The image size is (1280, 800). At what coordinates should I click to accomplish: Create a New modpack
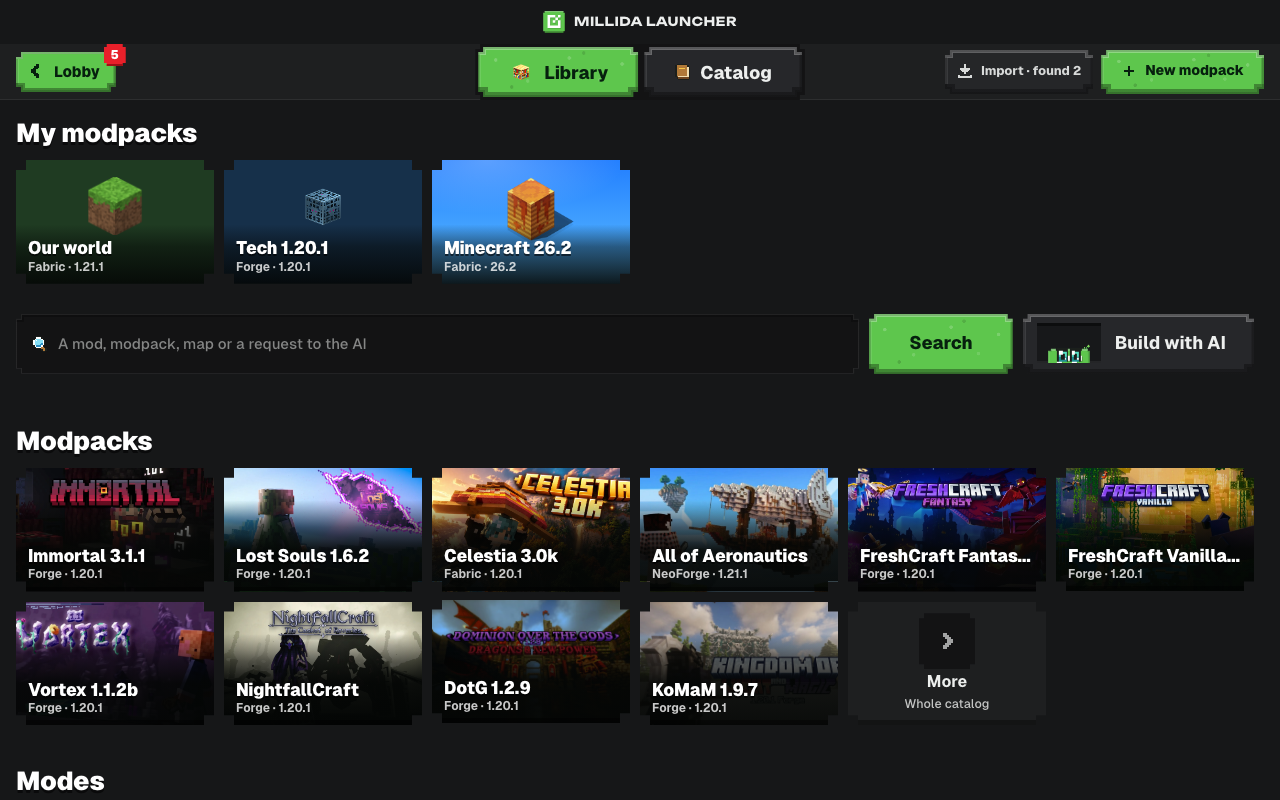pos(1182,71)
